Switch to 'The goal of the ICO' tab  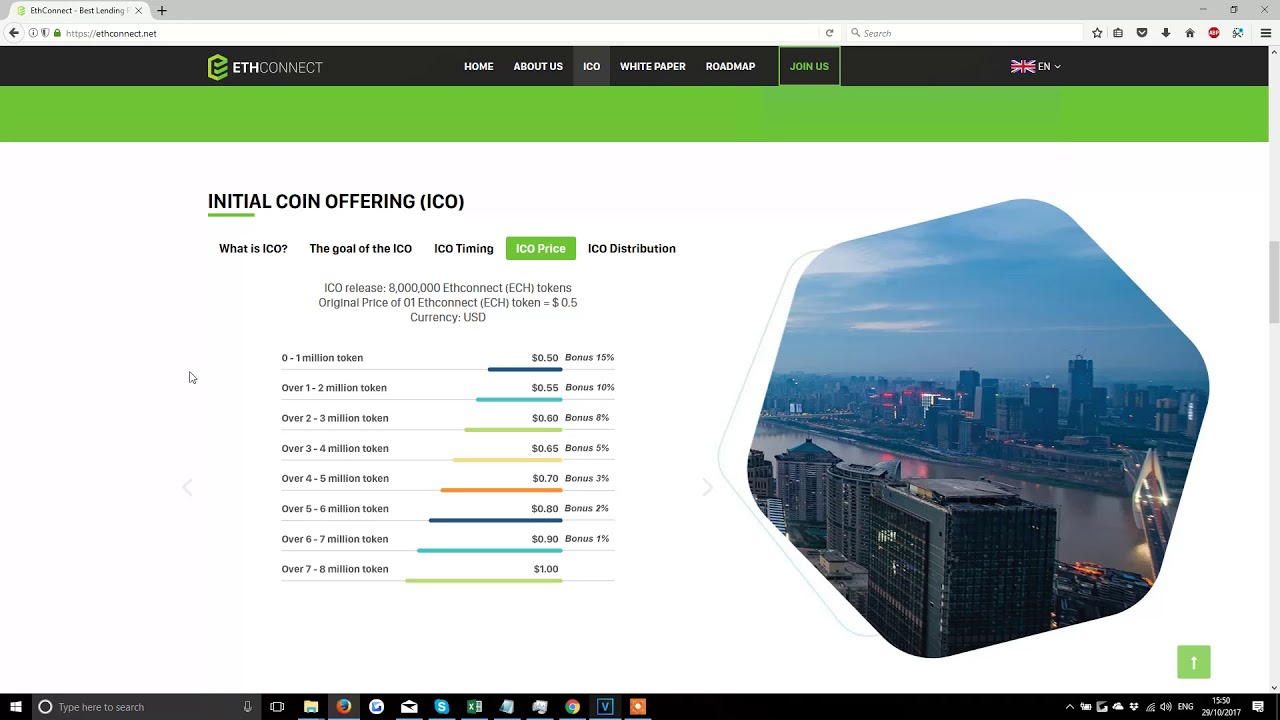tap(361, 249)
